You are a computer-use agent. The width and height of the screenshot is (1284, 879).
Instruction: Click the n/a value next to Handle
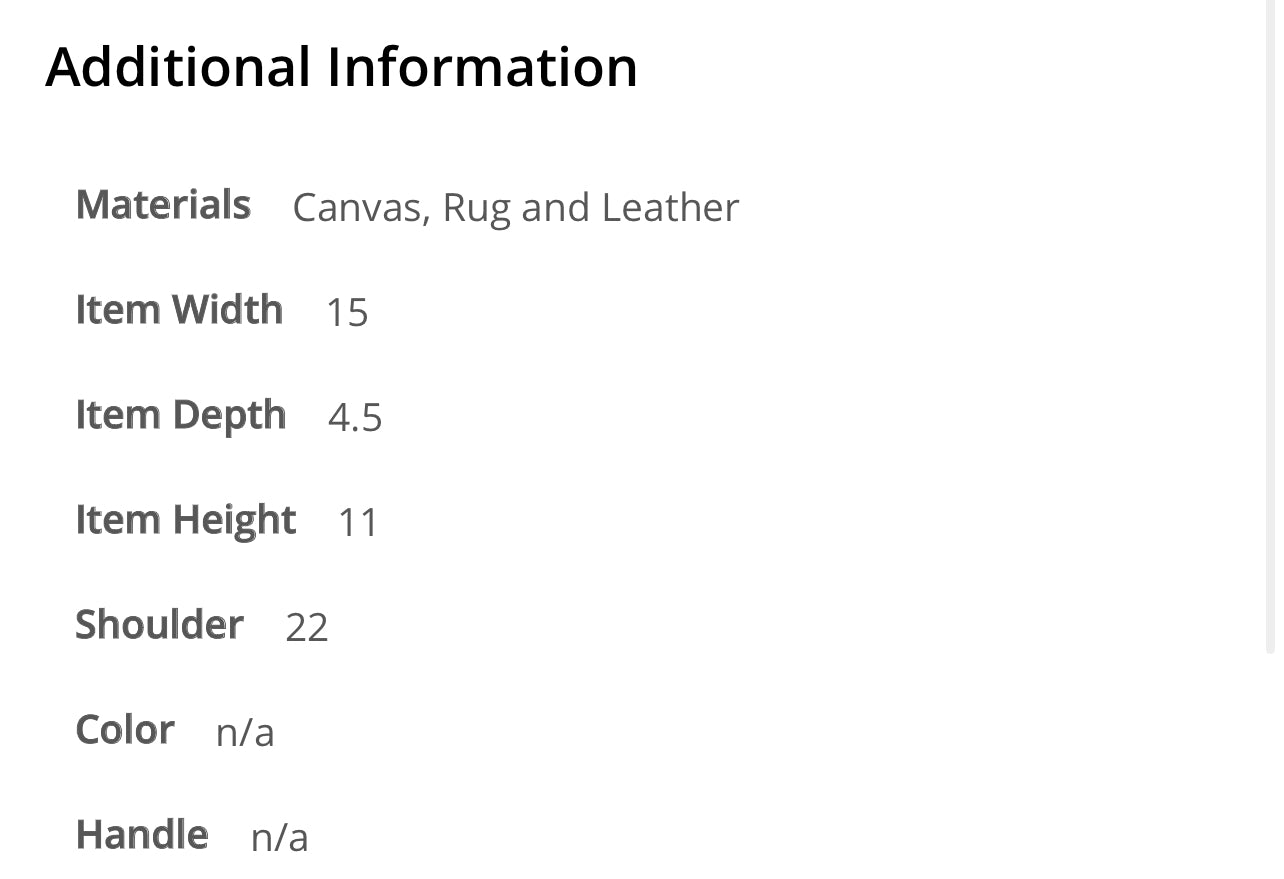(280, 837)
